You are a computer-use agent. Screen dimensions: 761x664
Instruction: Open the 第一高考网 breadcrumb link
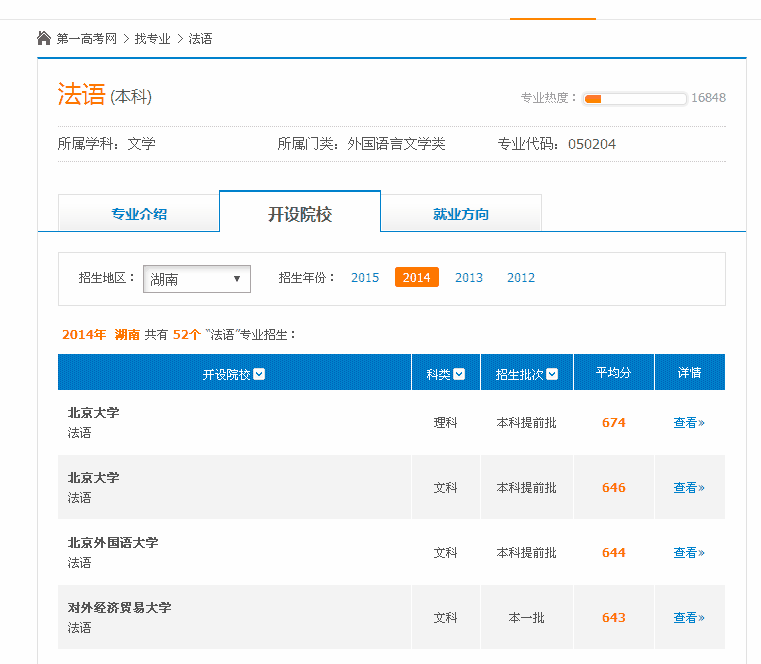86,39
